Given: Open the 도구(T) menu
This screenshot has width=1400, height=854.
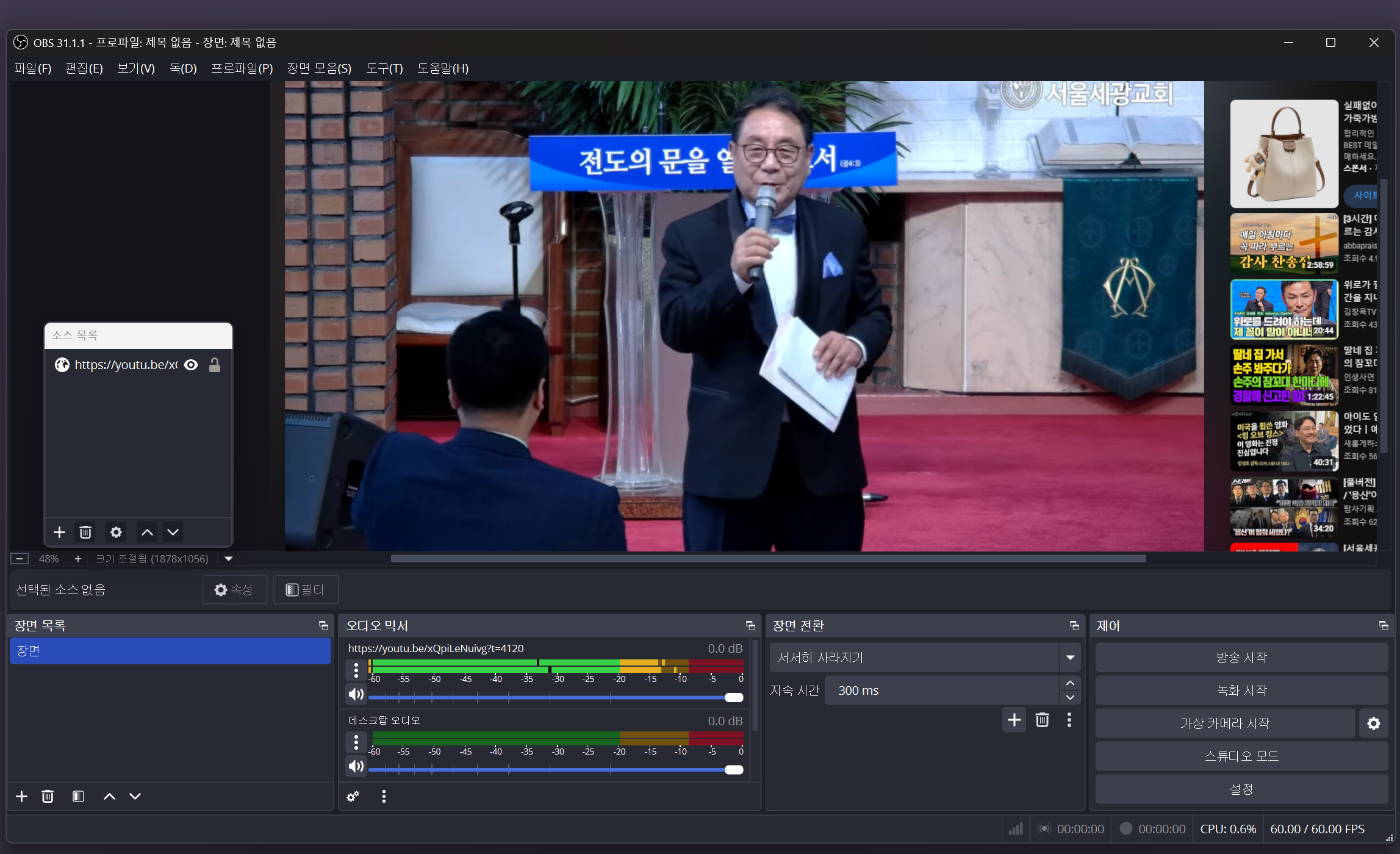Looking at the screenshot, I should (384, 68).
